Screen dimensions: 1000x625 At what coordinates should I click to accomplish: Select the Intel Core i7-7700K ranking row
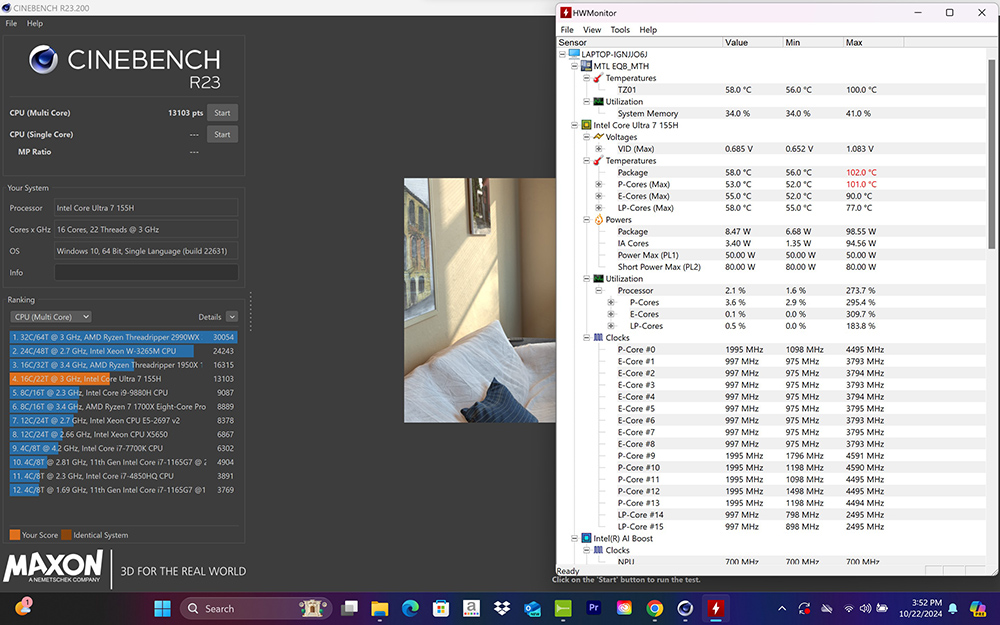[x=123, y=448]
